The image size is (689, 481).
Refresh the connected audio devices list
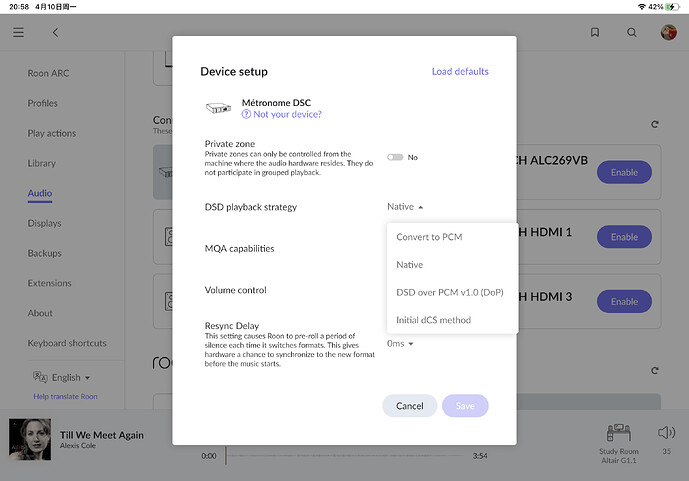tap(654, 124)
